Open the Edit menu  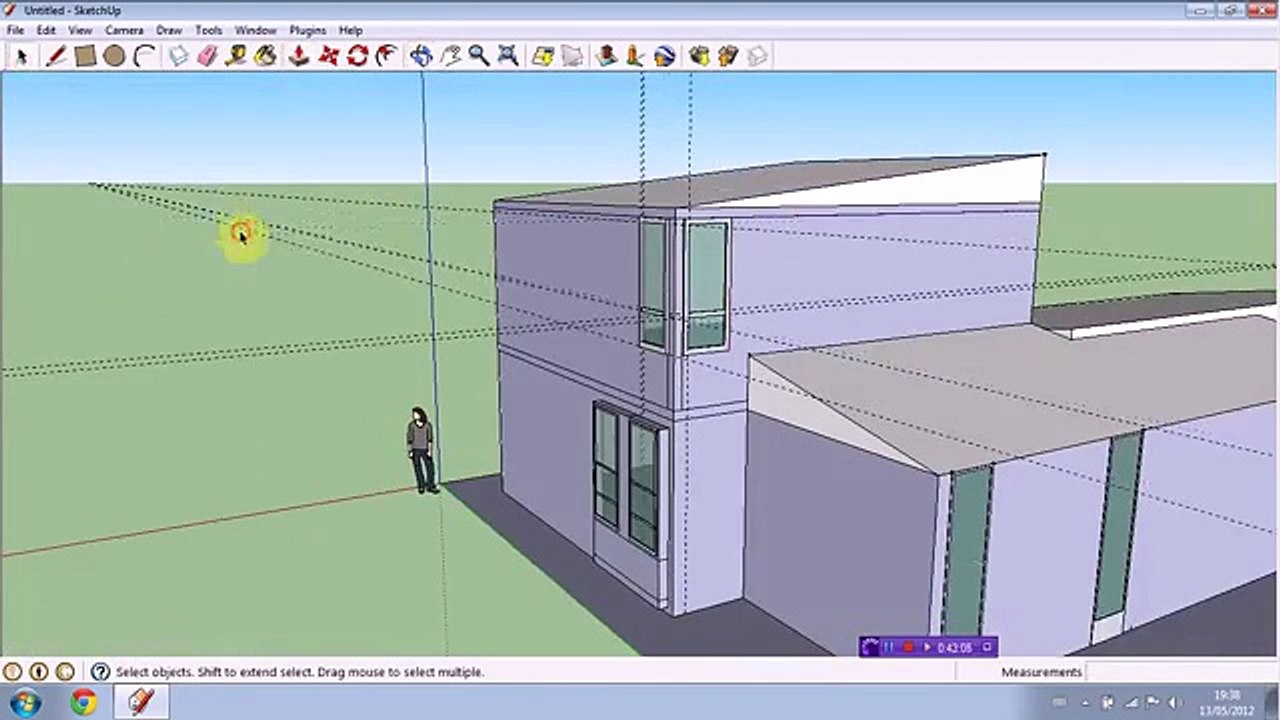tap(46, 31)
